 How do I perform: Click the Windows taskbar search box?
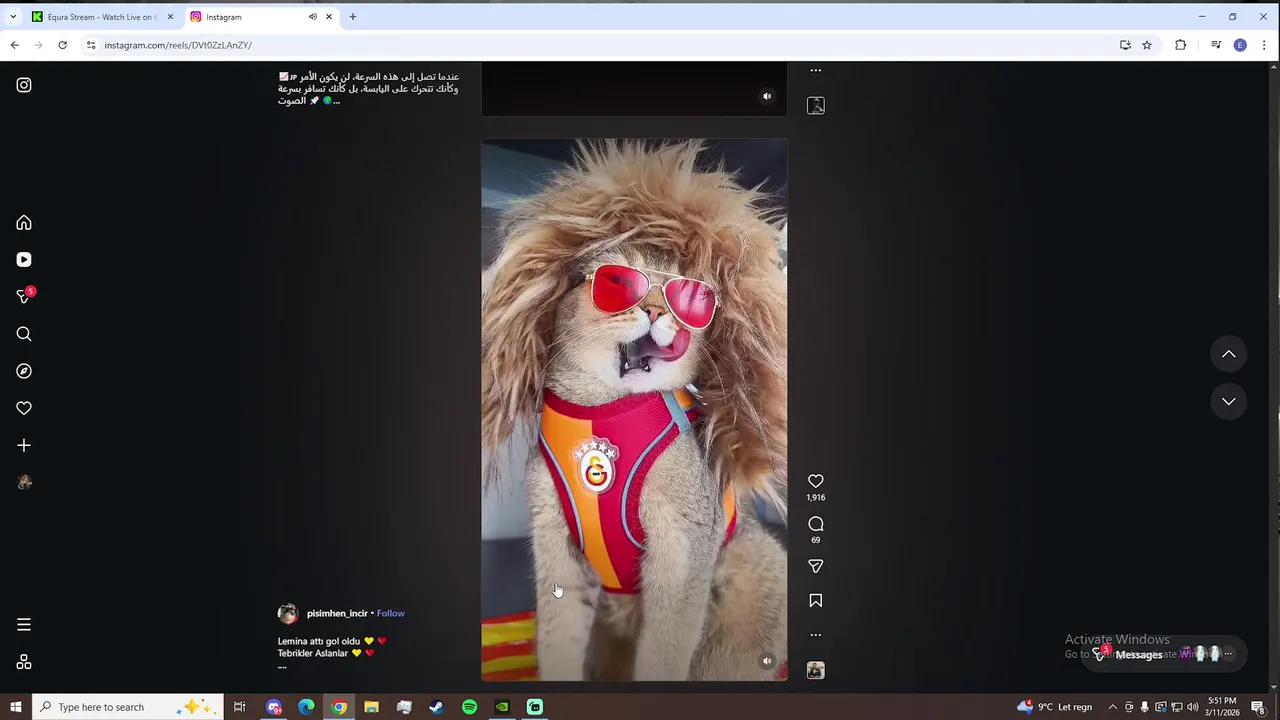[x=127, y=707]
